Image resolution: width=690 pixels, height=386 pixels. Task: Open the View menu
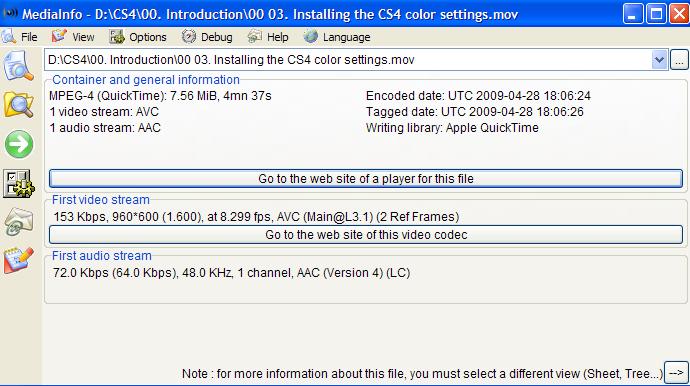pos(83,37)
